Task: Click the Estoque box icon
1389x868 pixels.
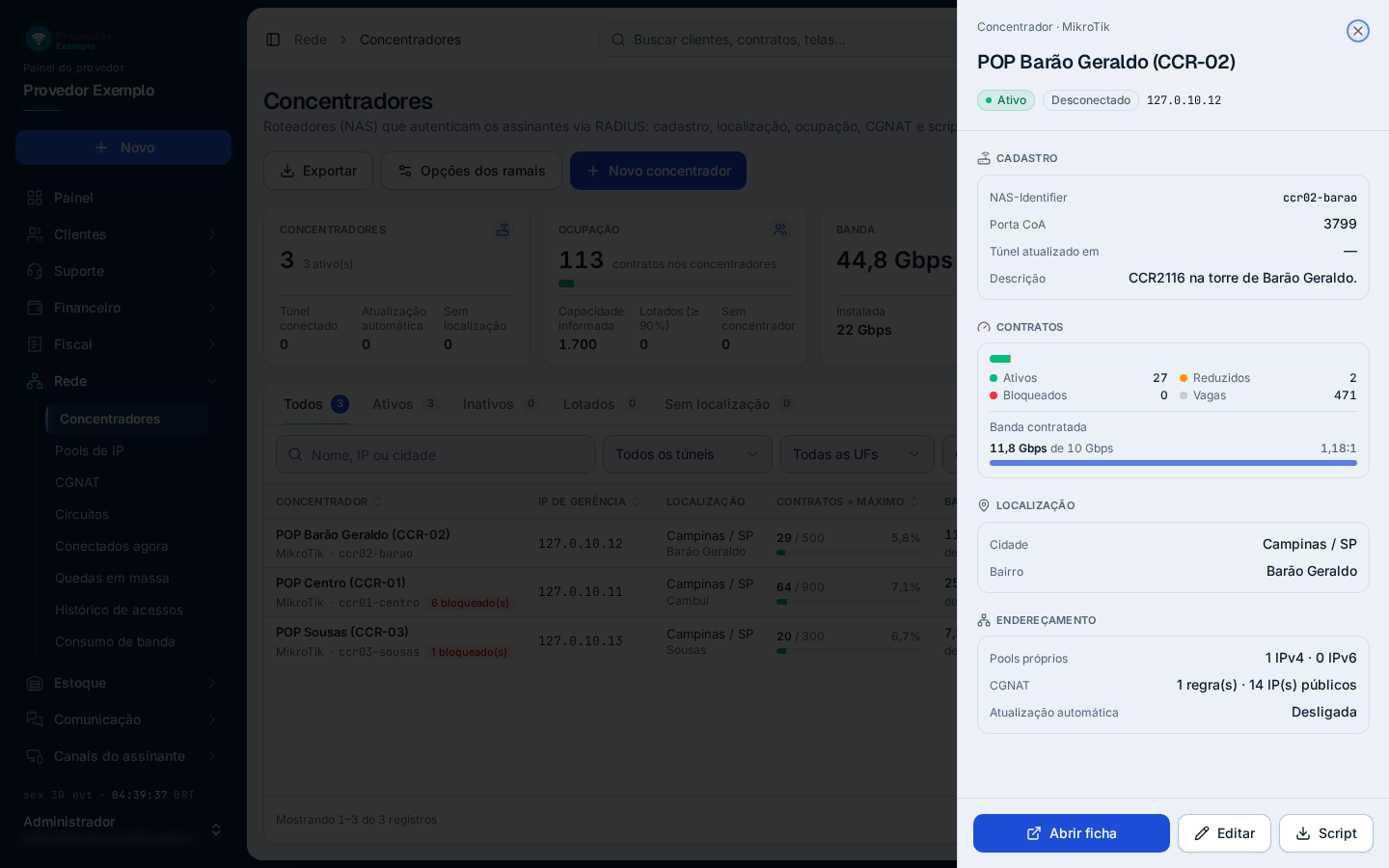Action: pyautogui.click(x=35, y=683)
